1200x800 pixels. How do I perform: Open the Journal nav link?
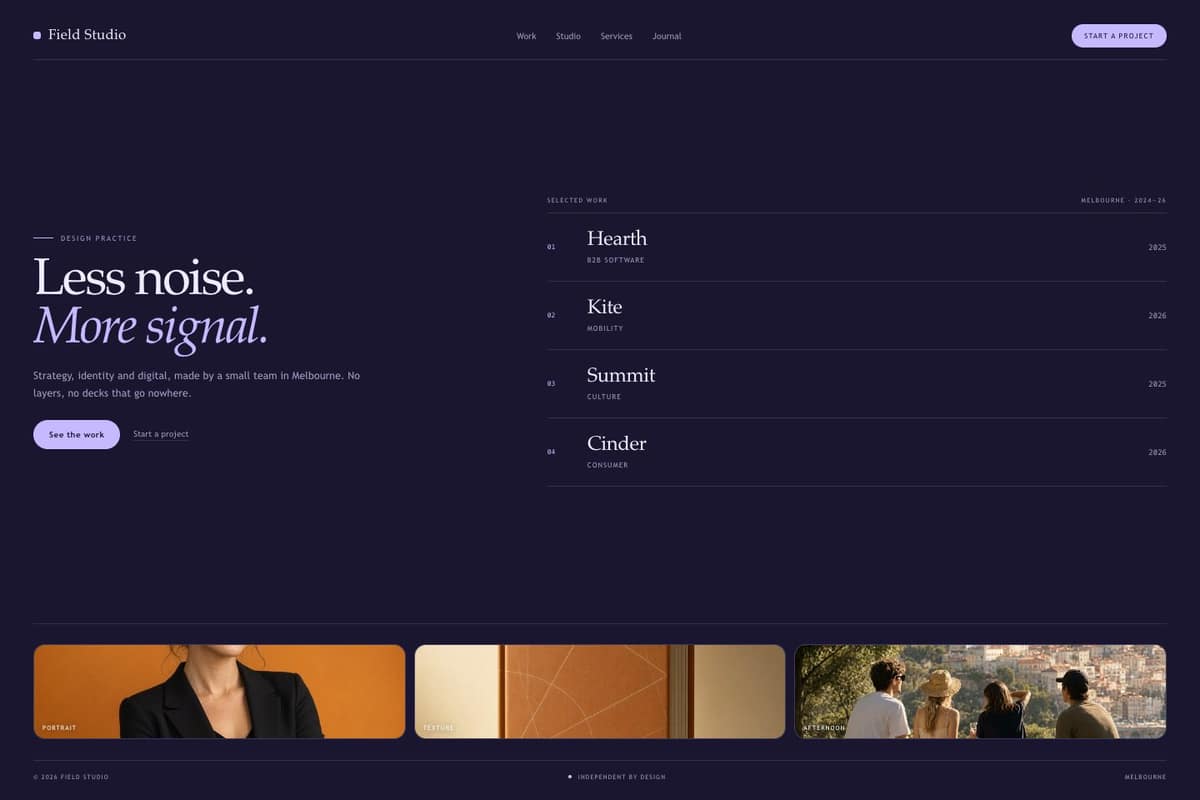(667, 36)
